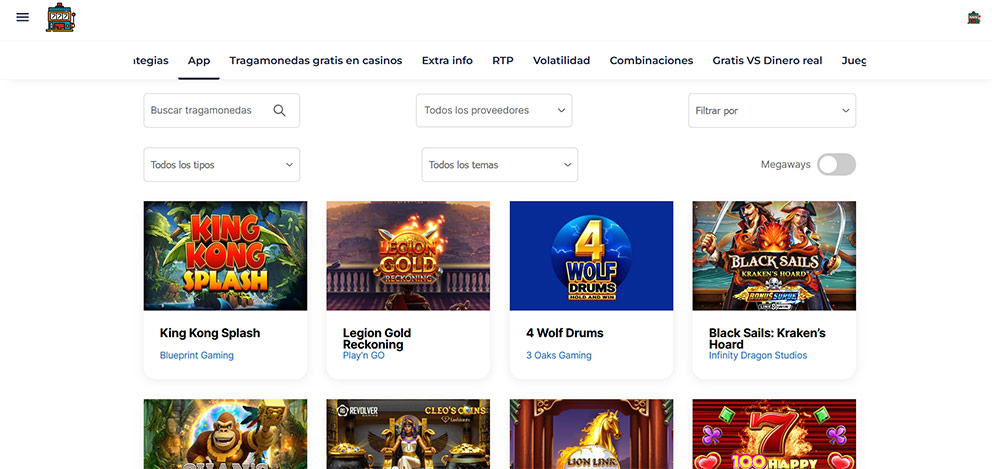Image resolution: width=992 pixels, height=469 pixels.
Task: Open the Extra info tab
Action: click(x=447, y=61)
